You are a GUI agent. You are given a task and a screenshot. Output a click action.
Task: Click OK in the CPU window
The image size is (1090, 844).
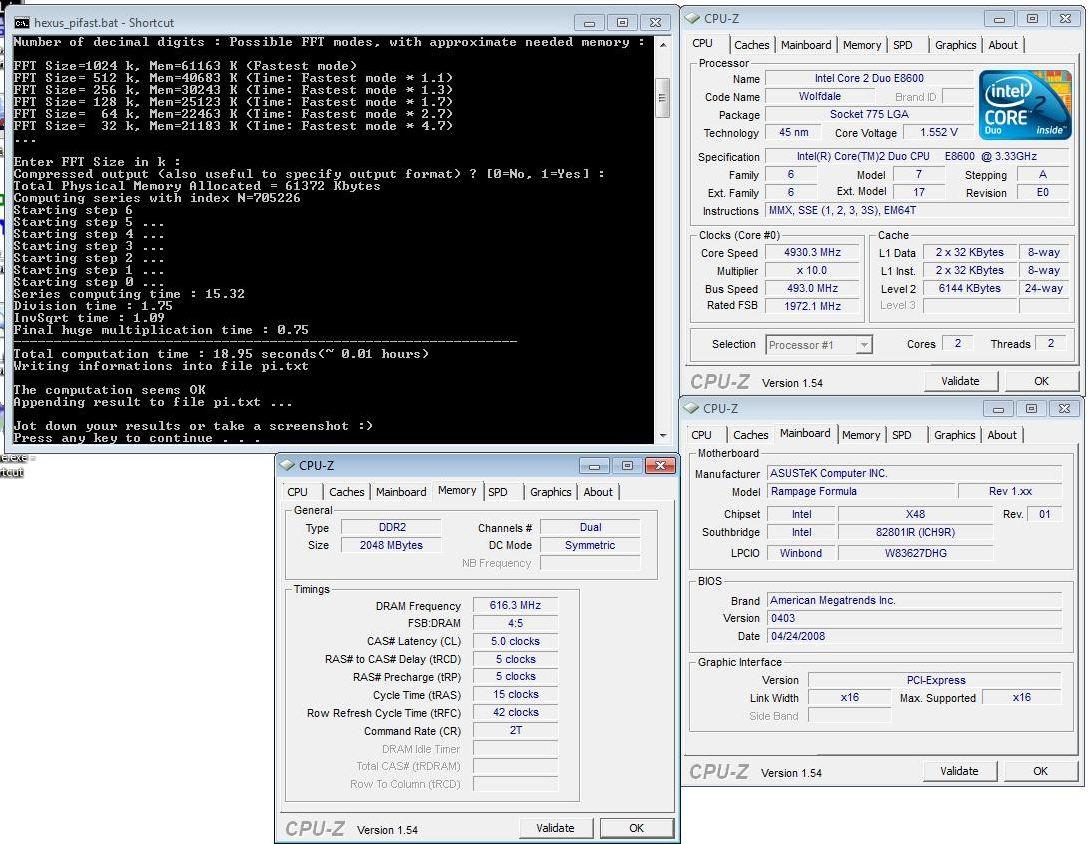pos(1041,381)
